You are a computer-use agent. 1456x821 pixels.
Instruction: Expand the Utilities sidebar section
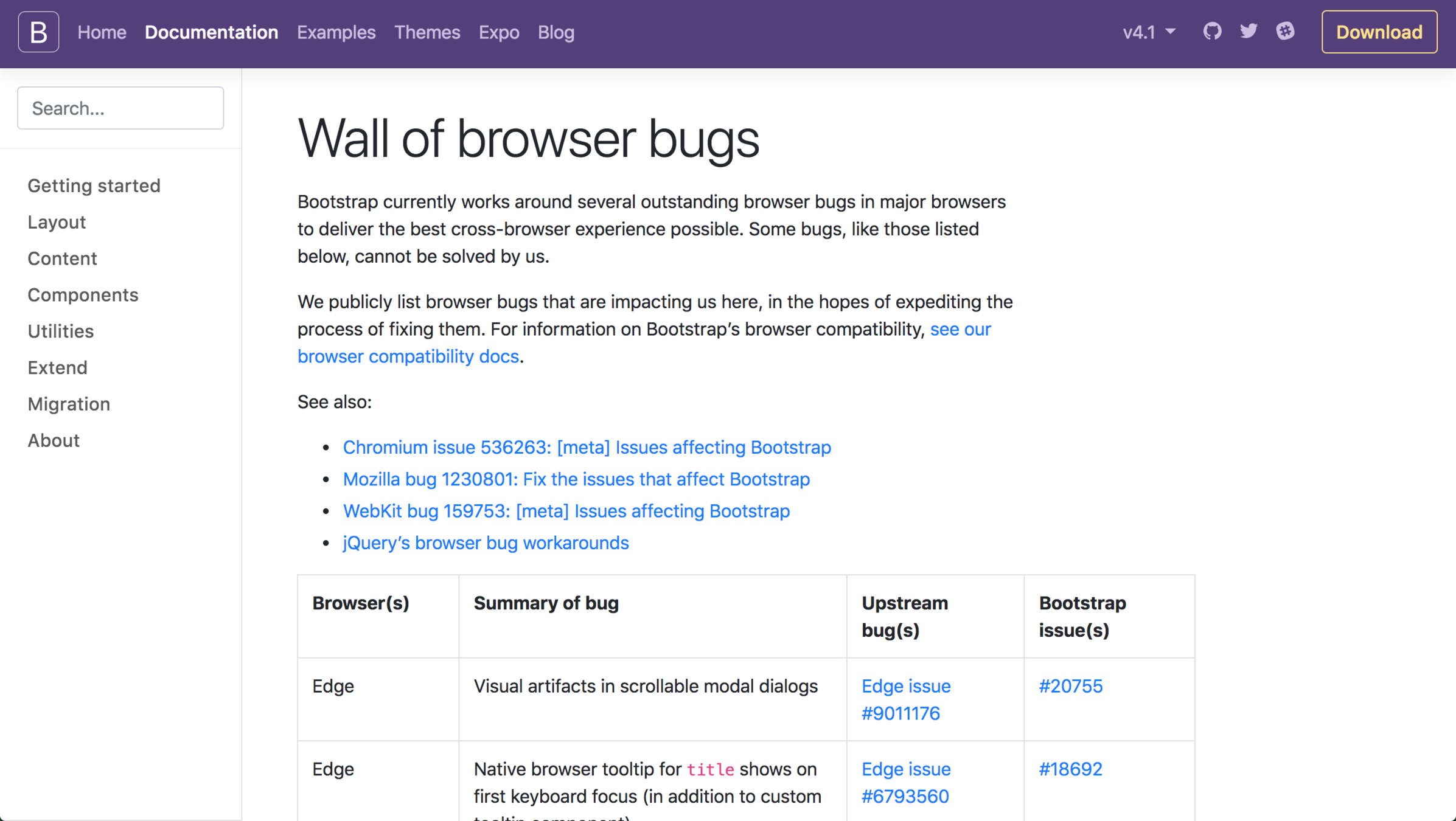60,331
